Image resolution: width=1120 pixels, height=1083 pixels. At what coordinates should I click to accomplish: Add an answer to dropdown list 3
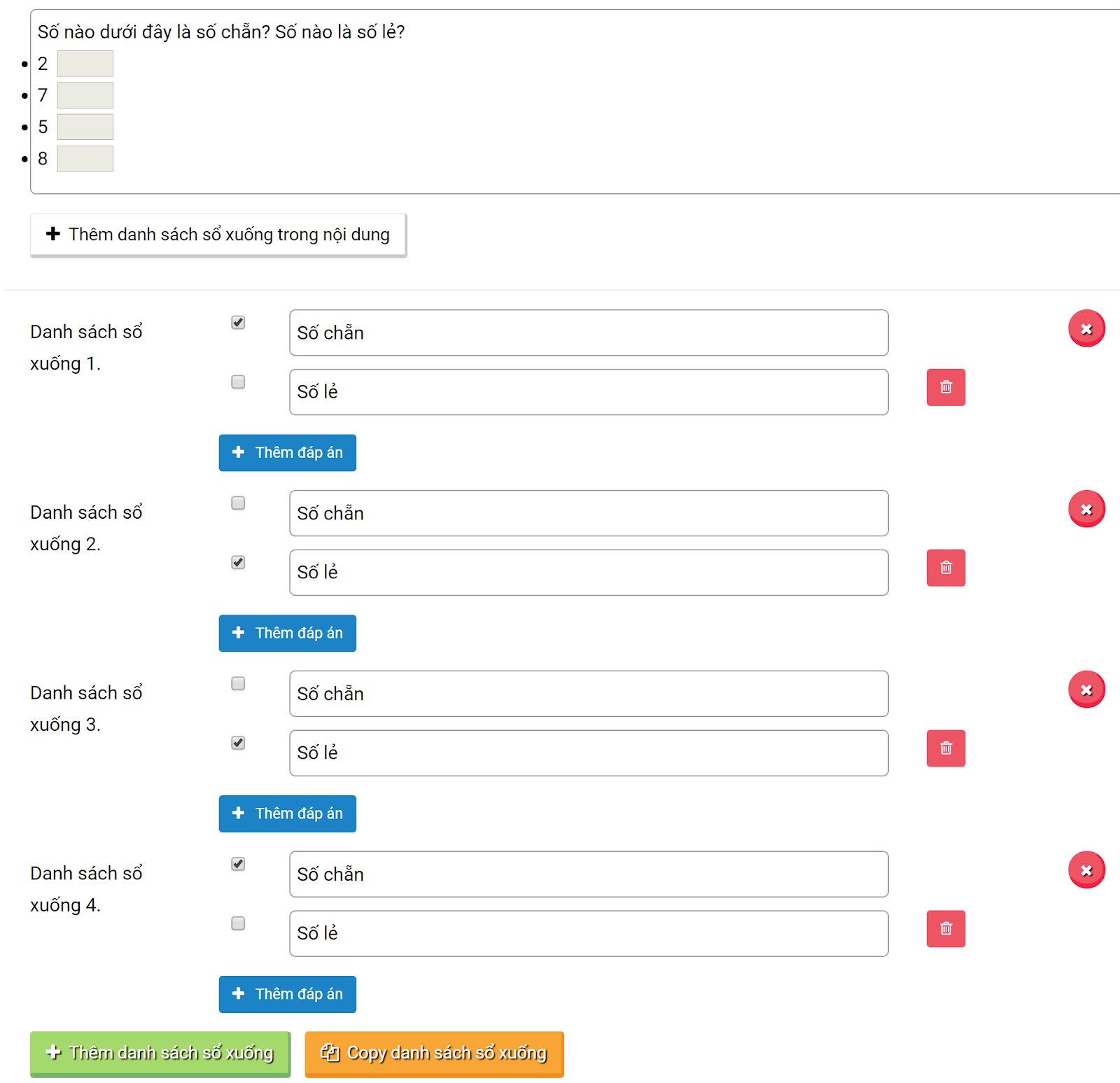[287, 813]
